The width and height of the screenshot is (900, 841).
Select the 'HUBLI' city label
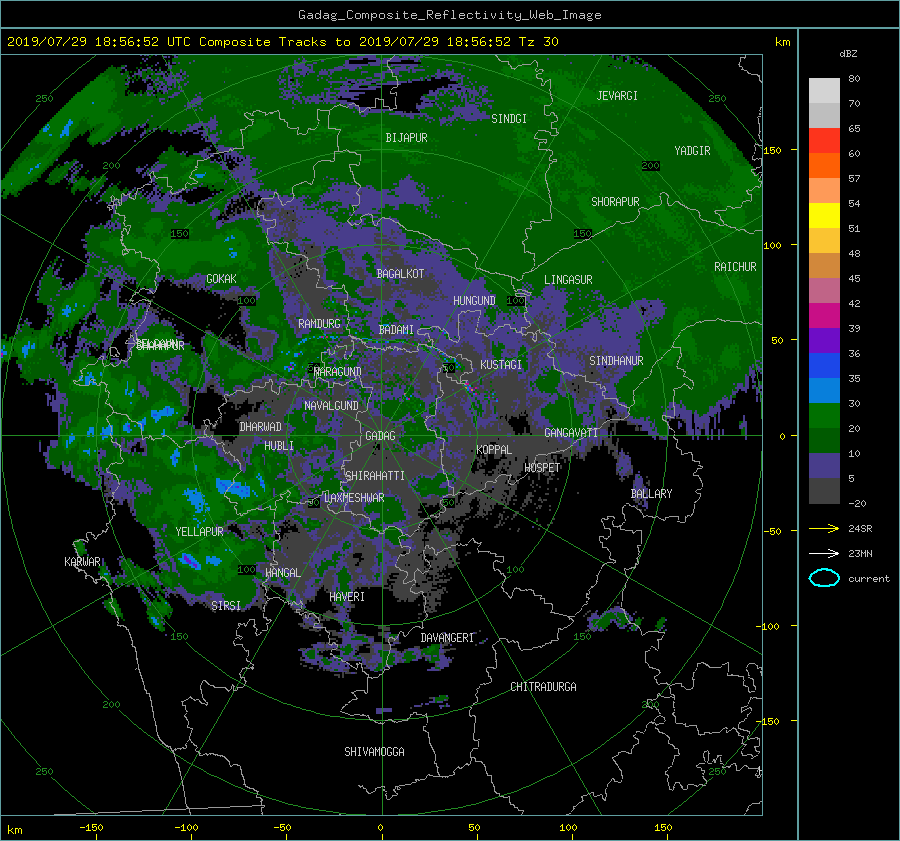[278, 446]
